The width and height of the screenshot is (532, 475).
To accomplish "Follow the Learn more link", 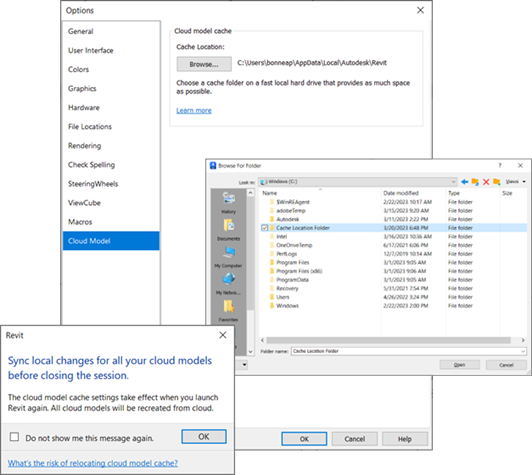I will pos(194,111).
